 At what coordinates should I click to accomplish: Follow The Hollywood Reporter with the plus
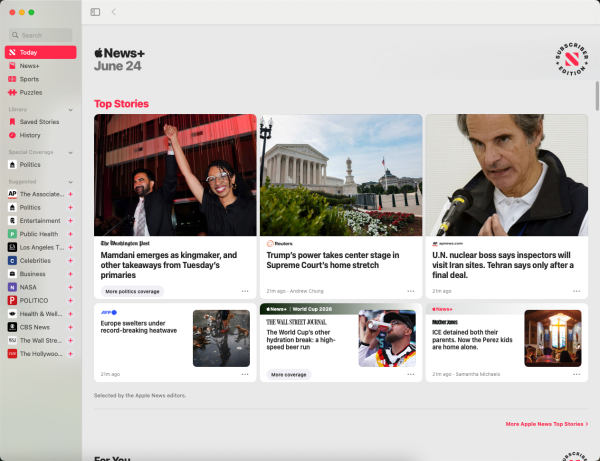pos(70,354)
